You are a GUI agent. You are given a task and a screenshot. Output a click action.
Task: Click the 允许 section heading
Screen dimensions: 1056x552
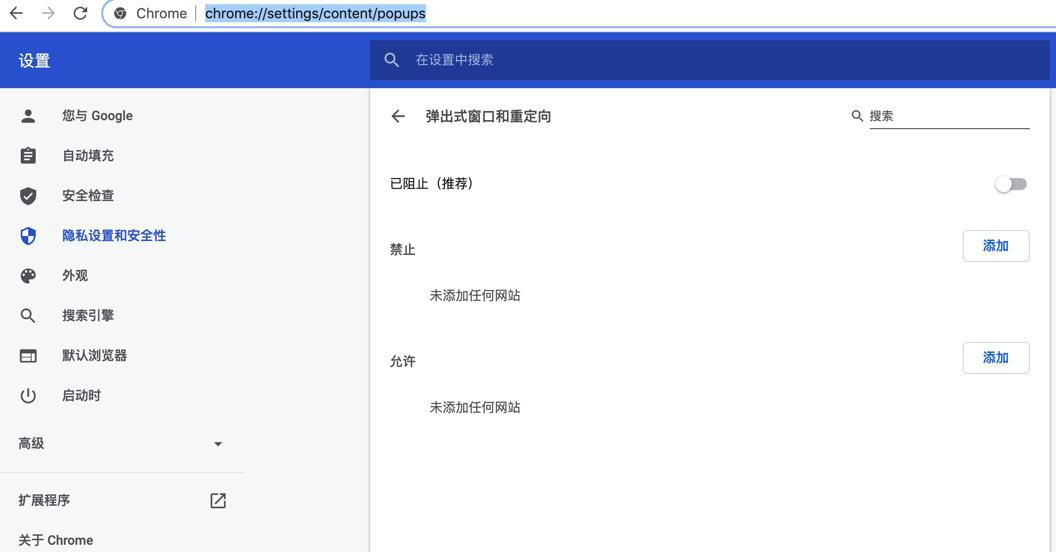tap(403, 361)
